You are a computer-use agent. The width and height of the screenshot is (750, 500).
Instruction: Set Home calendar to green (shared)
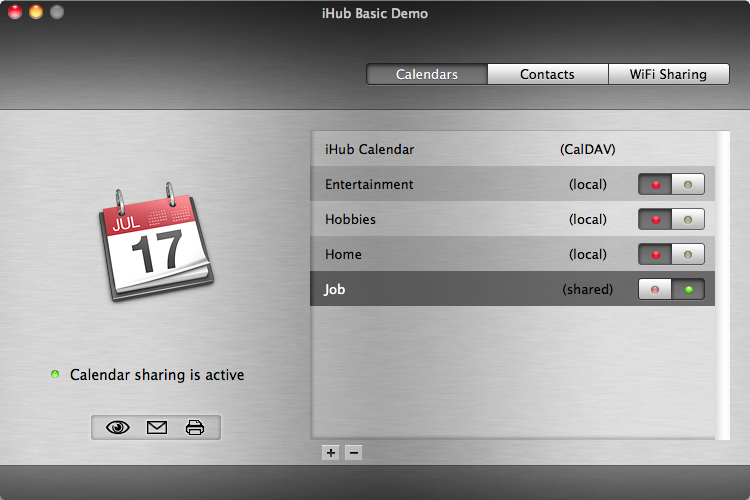tap(688, 254)
